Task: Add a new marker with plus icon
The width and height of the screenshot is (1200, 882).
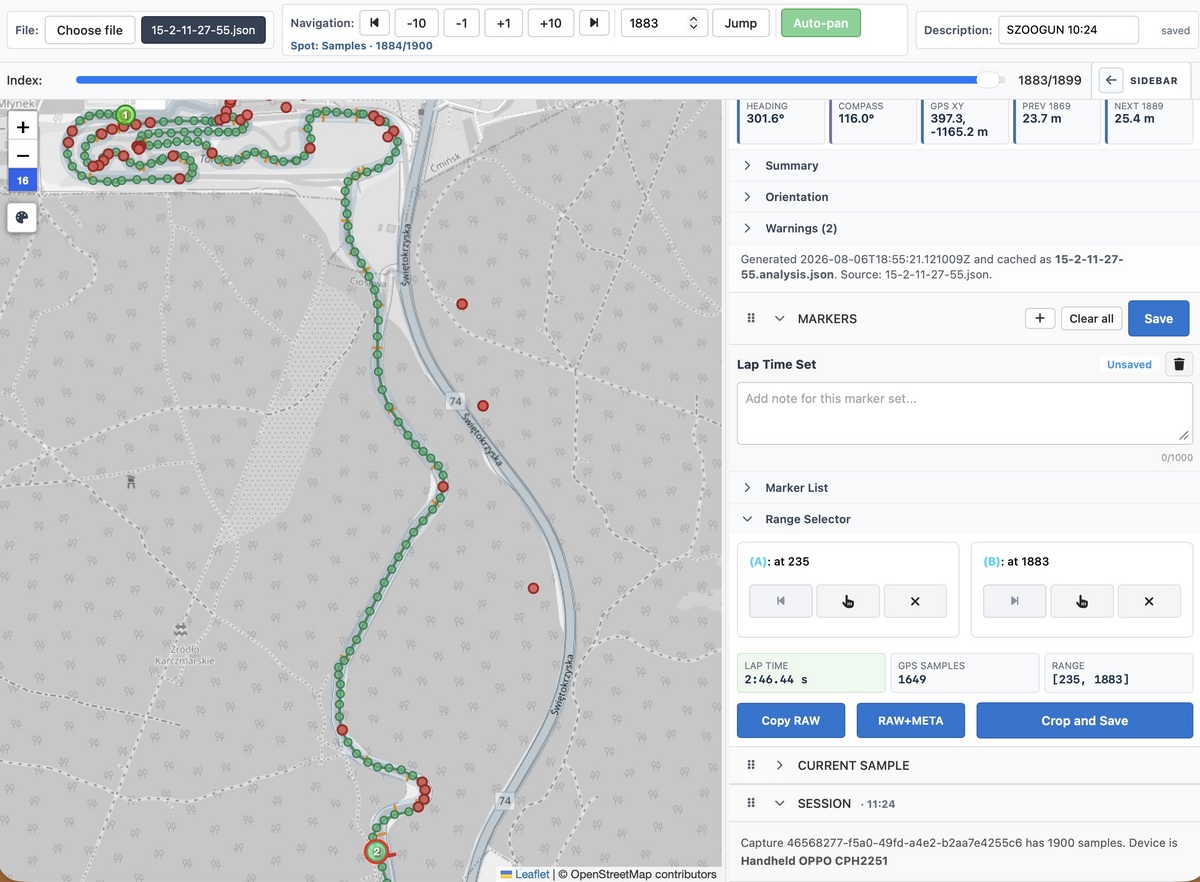Action: pos(1040,318)
